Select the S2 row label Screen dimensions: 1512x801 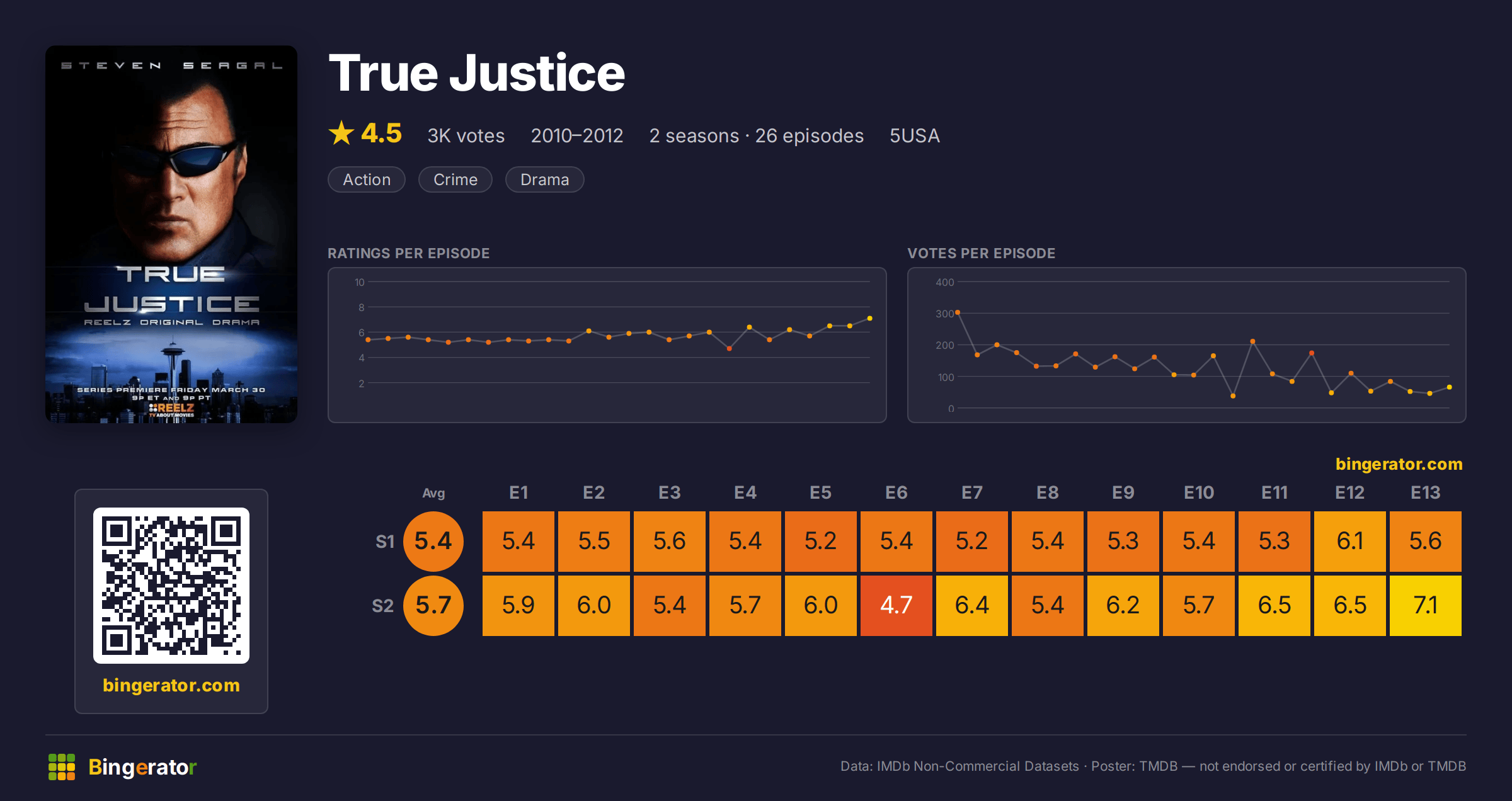tap(382, 606)
